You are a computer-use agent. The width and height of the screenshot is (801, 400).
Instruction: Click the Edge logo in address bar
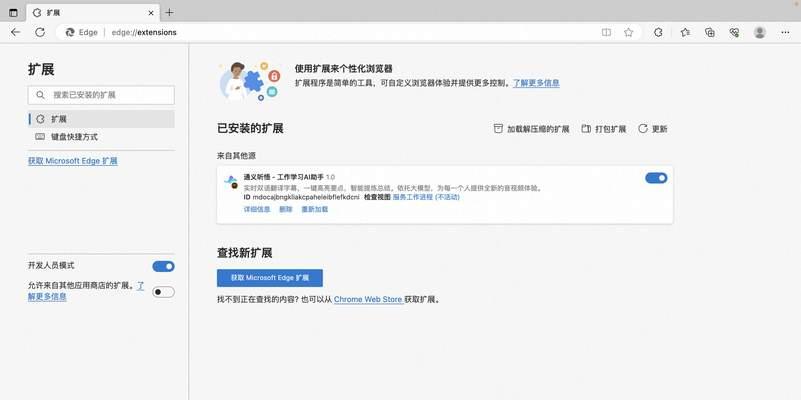[70, 32]
